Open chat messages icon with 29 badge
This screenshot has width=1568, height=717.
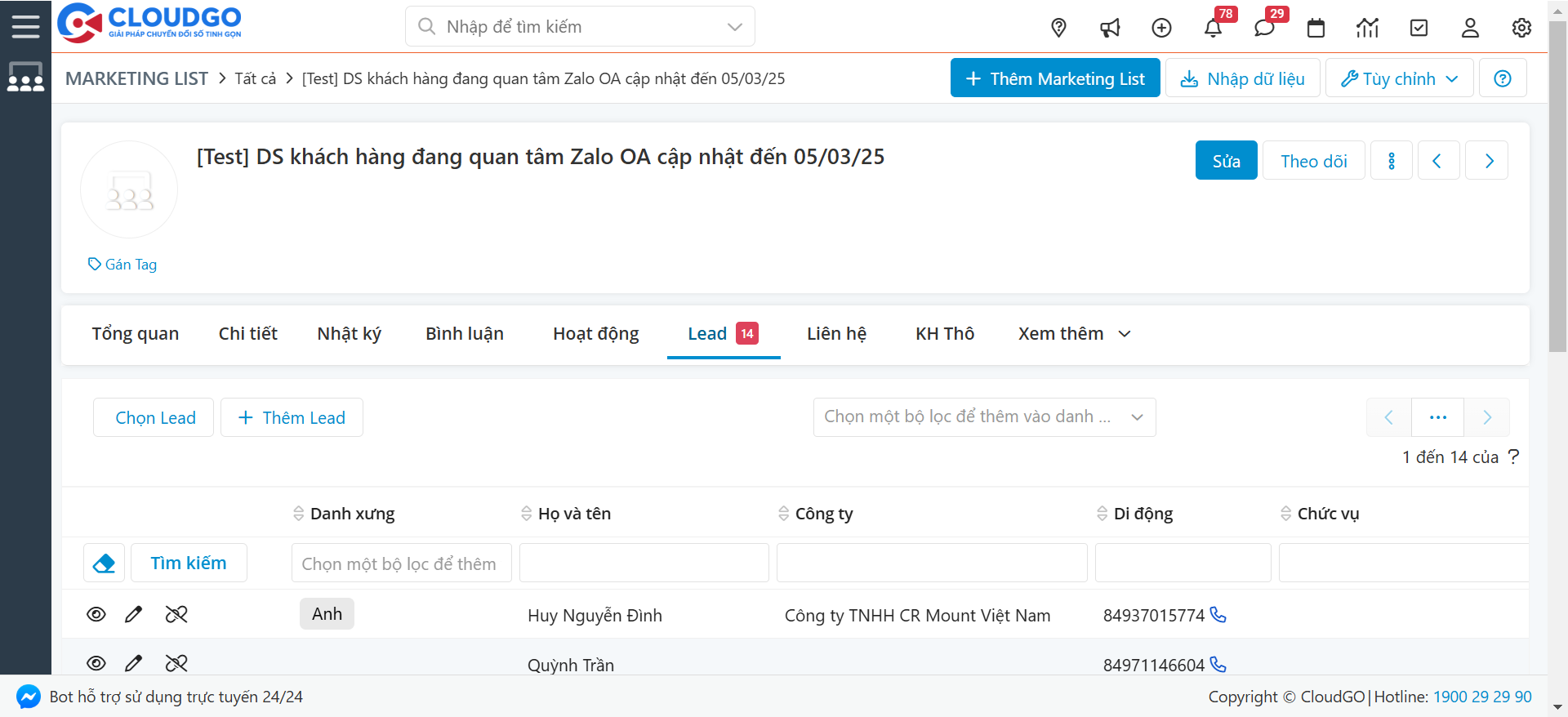pos(1264,28)
